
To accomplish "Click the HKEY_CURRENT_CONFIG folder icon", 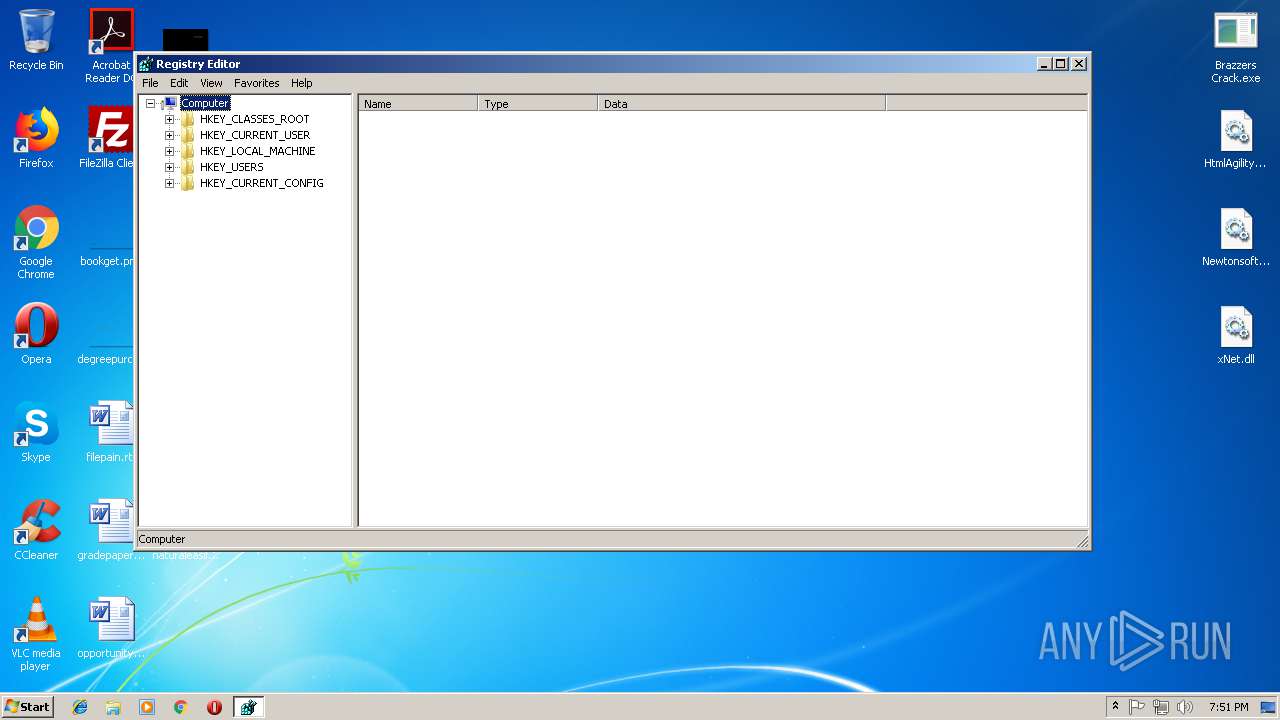I will coord(188,183).
